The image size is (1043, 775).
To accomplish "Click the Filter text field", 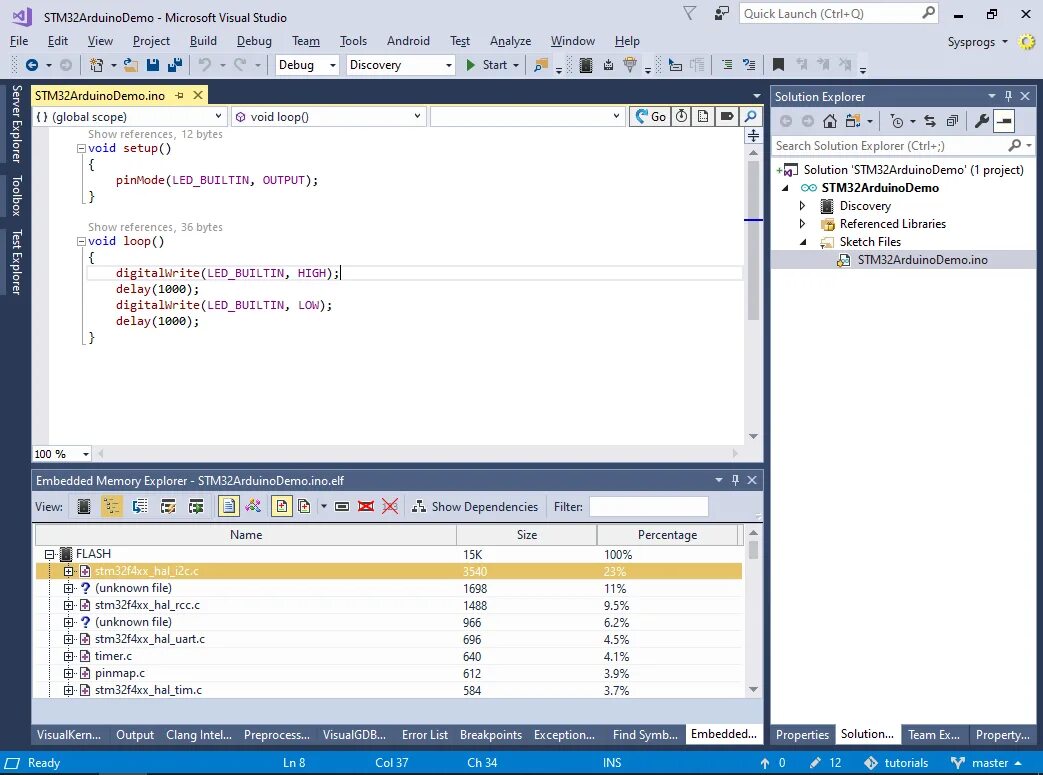I will pos(649,507).
